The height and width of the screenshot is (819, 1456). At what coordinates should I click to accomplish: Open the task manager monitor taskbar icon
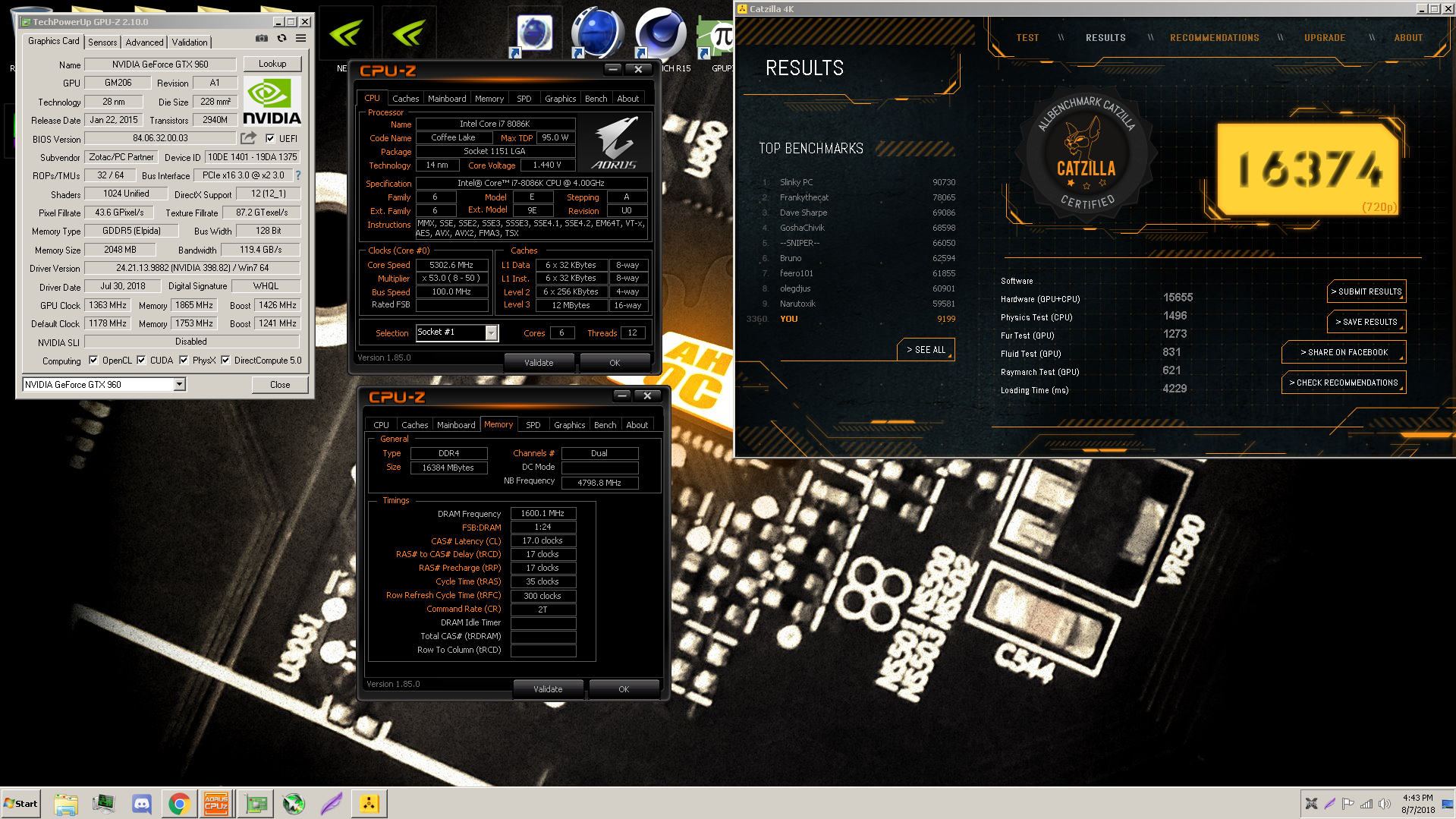tap(104, 804)
